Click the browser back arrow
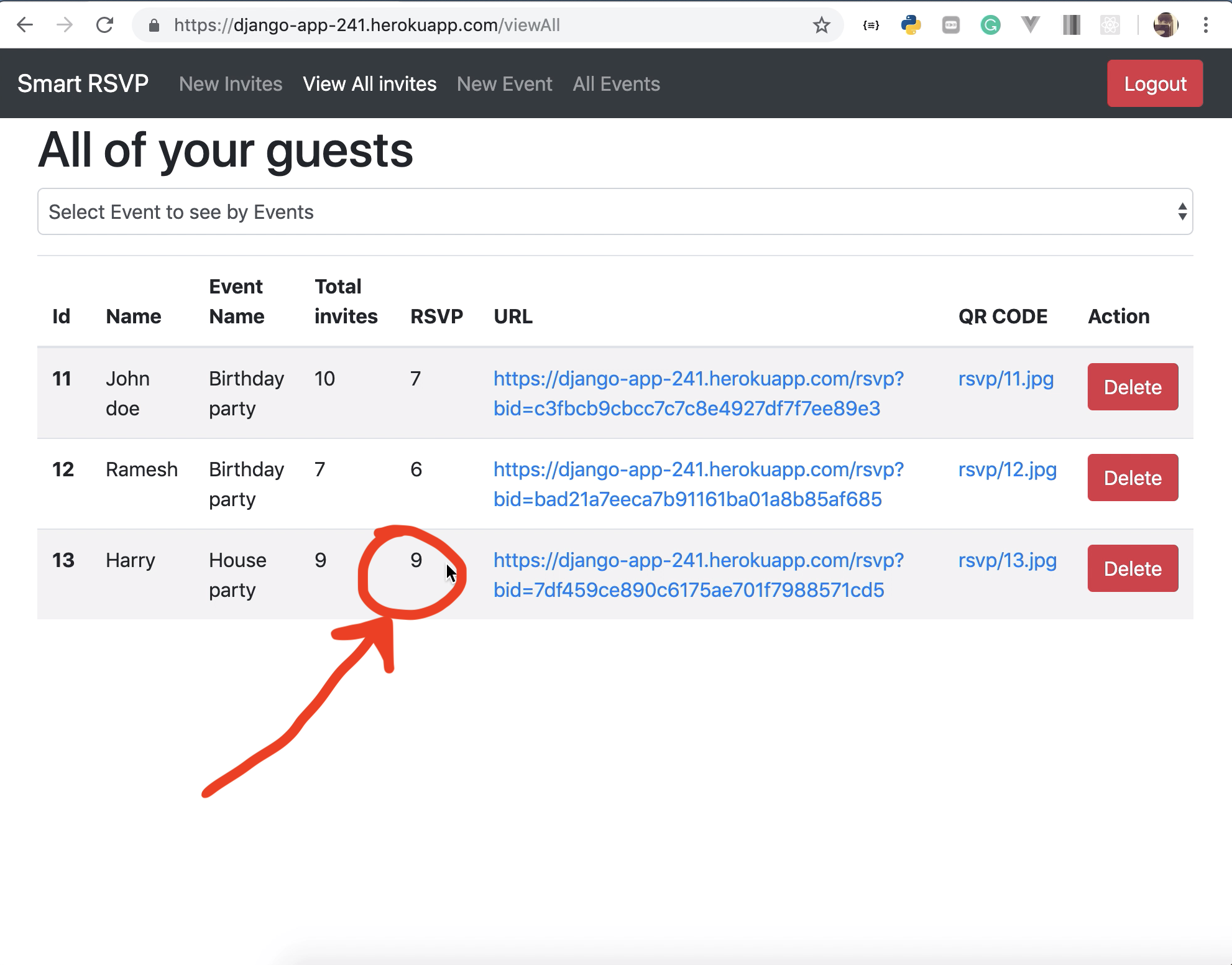The width and height of the screenshot is (1232, 965). [25, 25]
